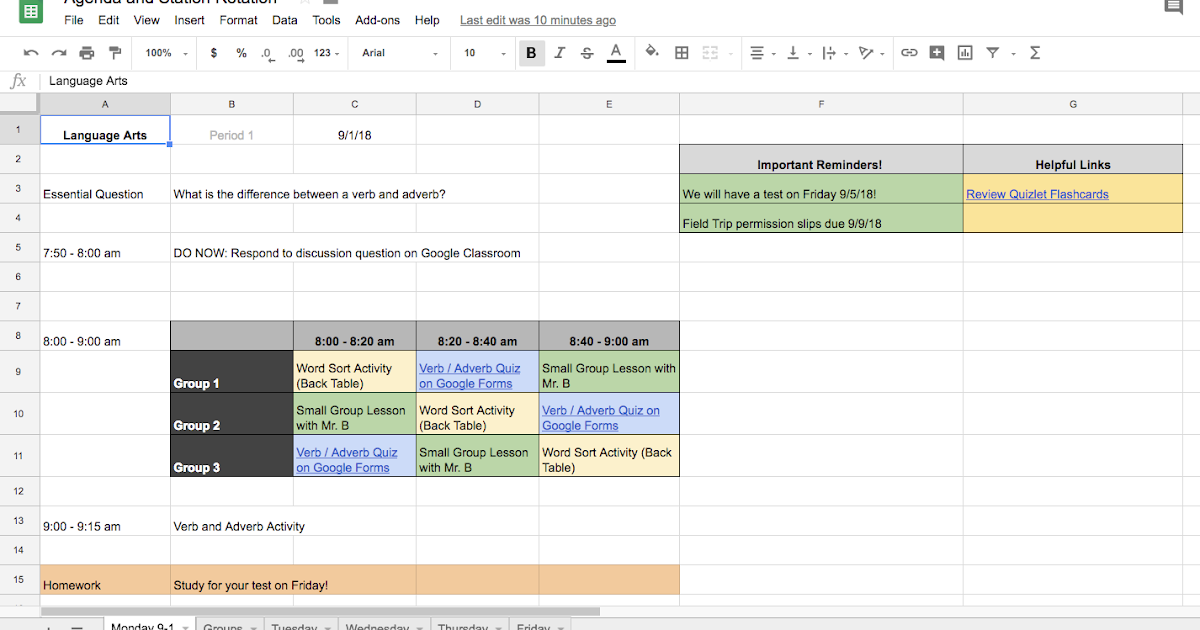The image size is (1200, 630).
Task: Click the Paint format tool
Action: (x=115, y=52)
